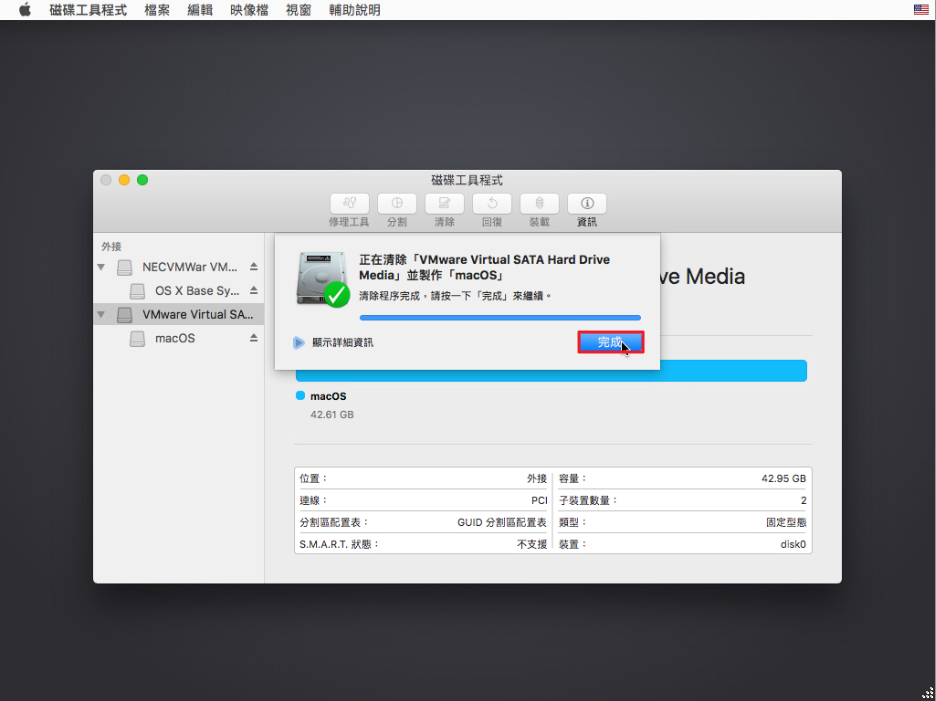Screen dimensions: 936x701
Task: Click the blue macOS partition usage bar
Action: 551,371
